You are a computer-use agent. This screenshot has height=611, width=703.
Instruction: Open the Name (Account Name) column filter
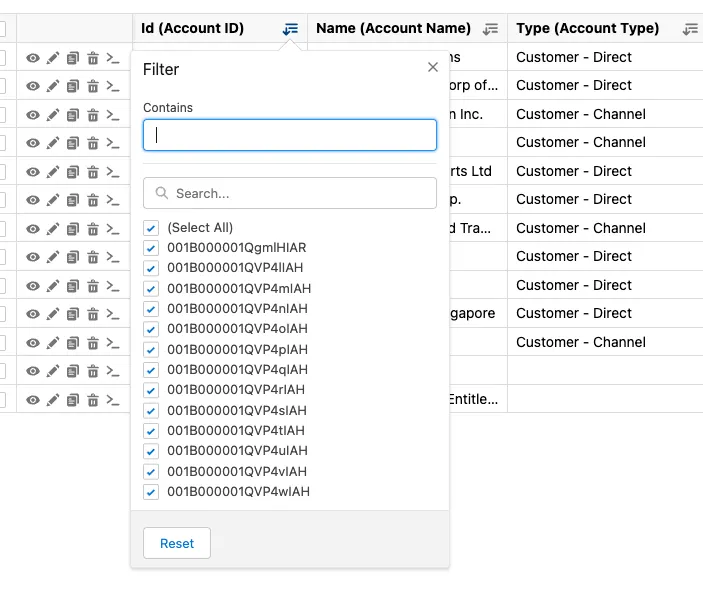[490, 29]
